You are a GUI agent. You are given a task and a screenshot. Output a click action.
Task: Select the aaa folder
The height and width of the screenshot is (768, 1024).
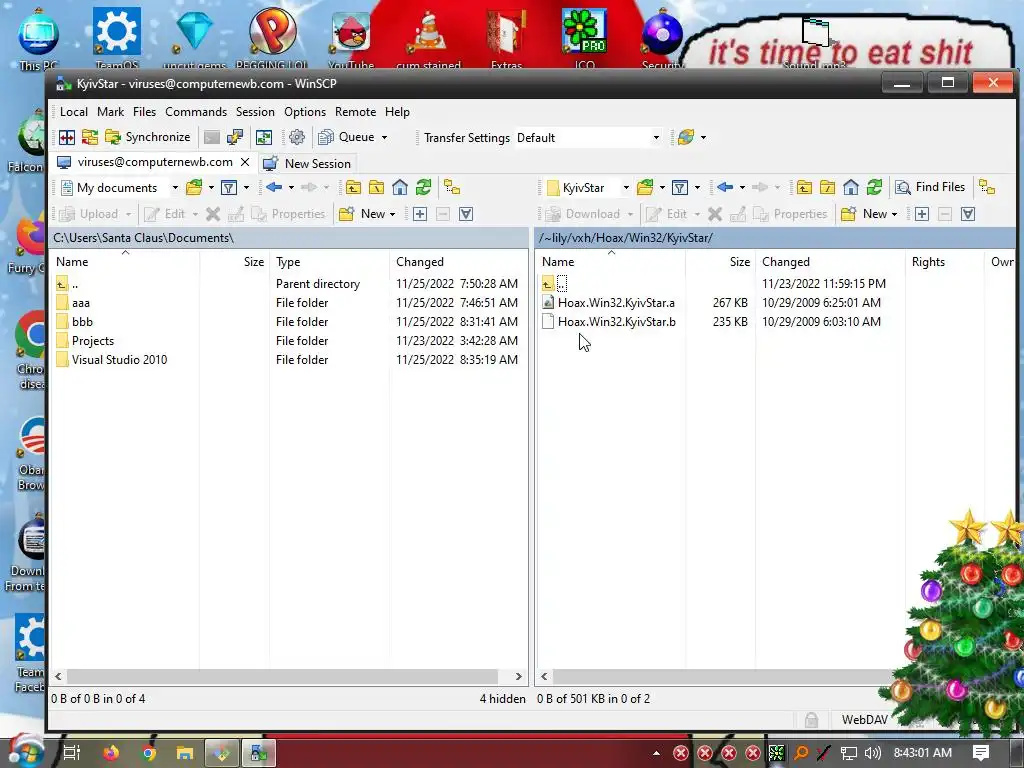click(x=81, y=303)
